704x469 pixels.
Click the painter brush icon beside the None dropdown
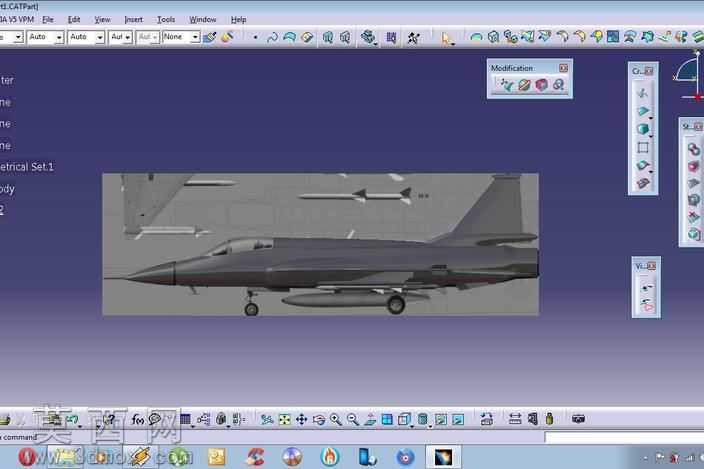pos(210,37)
